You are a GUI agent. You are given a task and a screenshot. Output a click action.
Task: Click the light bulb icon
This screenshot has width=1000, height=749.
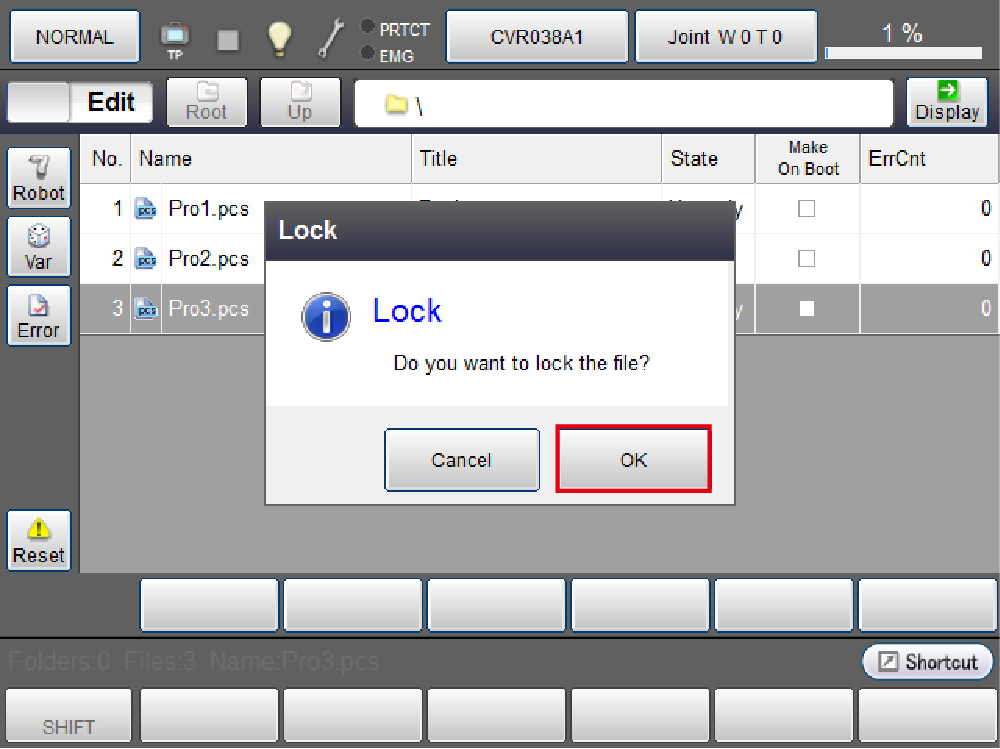pos(279,38)
